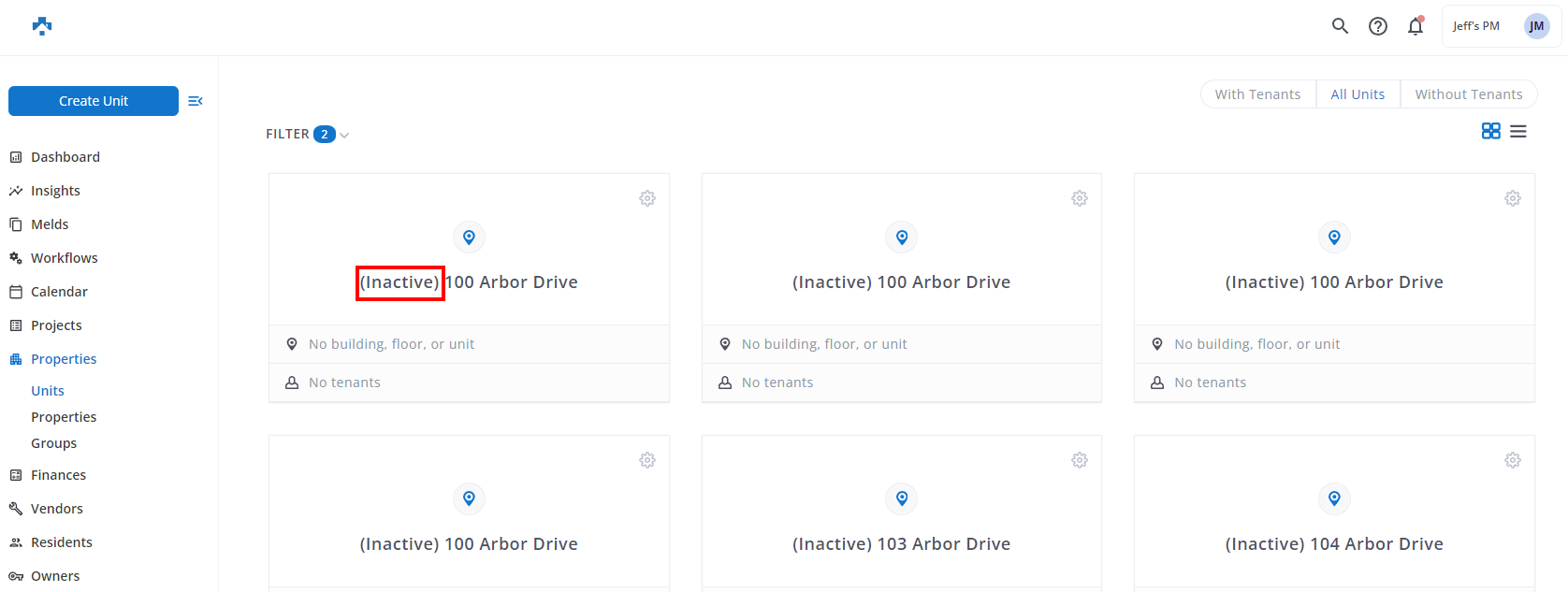Click the Property Meld logo
The width and height of the screenshot is (1568, 592).
(x=42, y=26)
